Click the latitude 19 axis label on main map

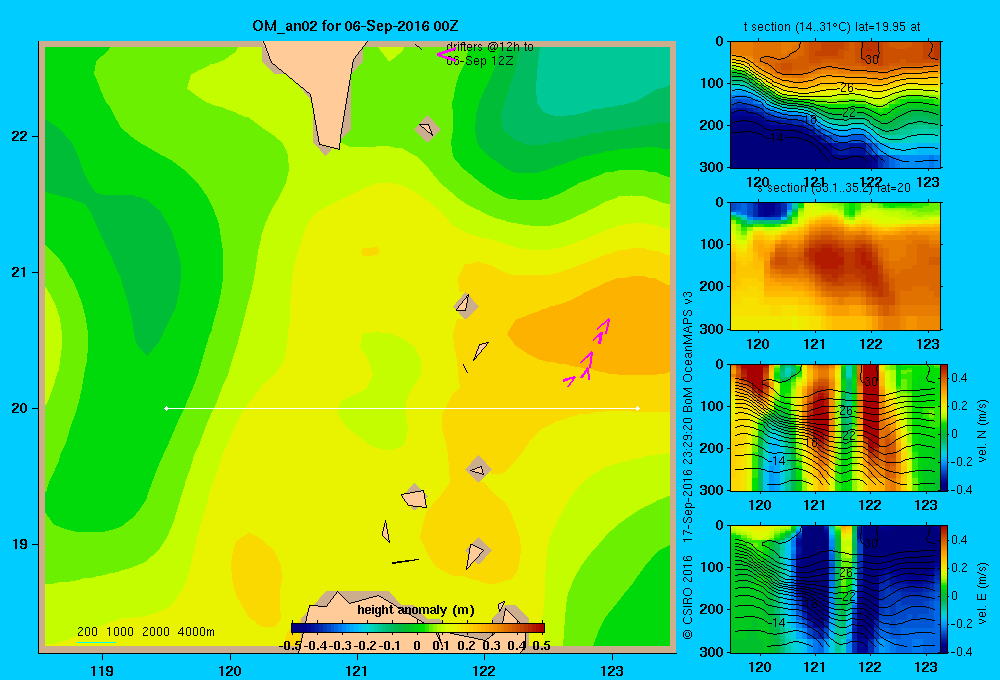(x=20, y=544)
